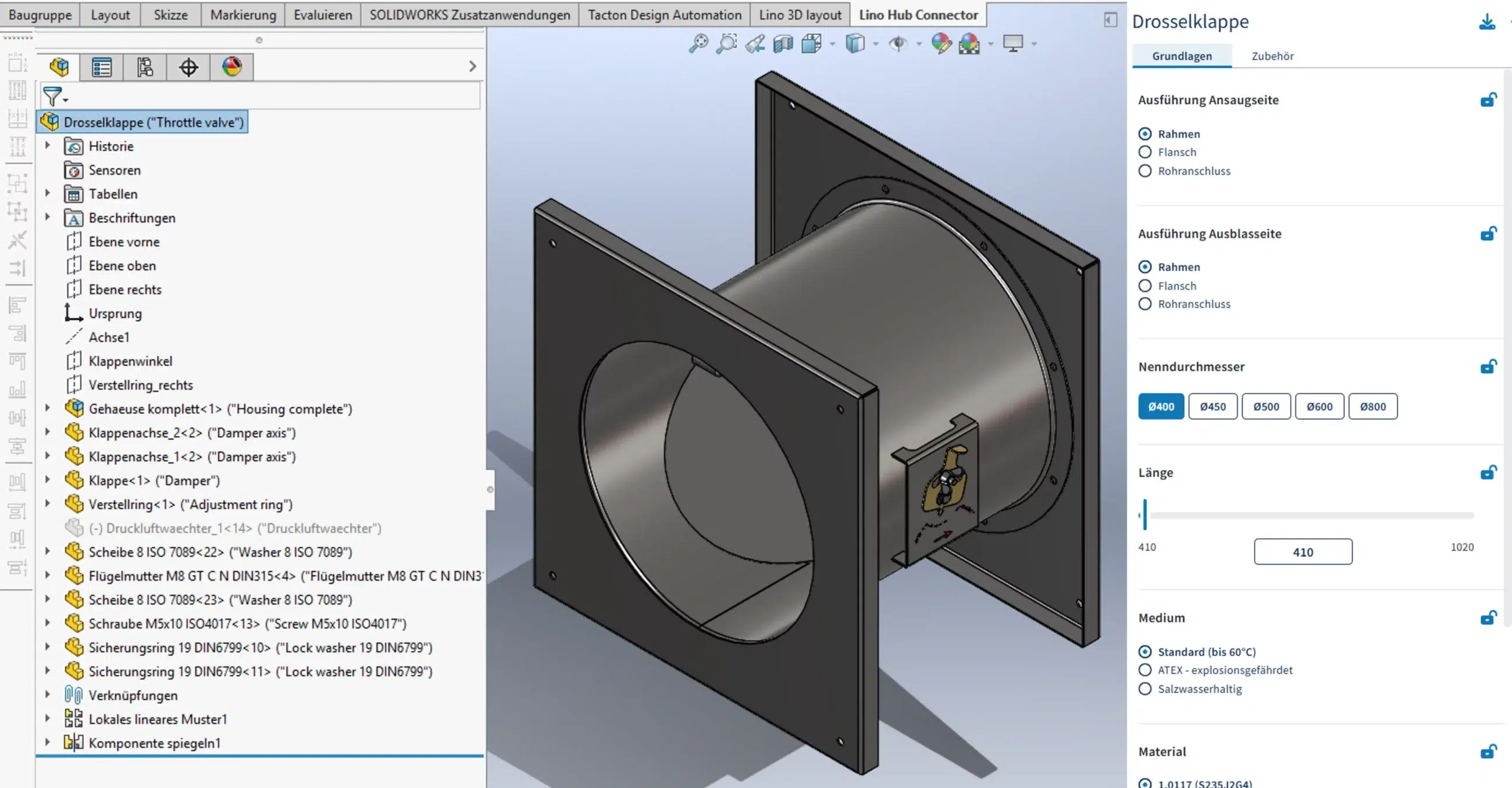The height and width of the screenshot is (788, 1512).
Task: Select Rohranschluss under Ausführung Ansaugseite
Action: 1184,171
